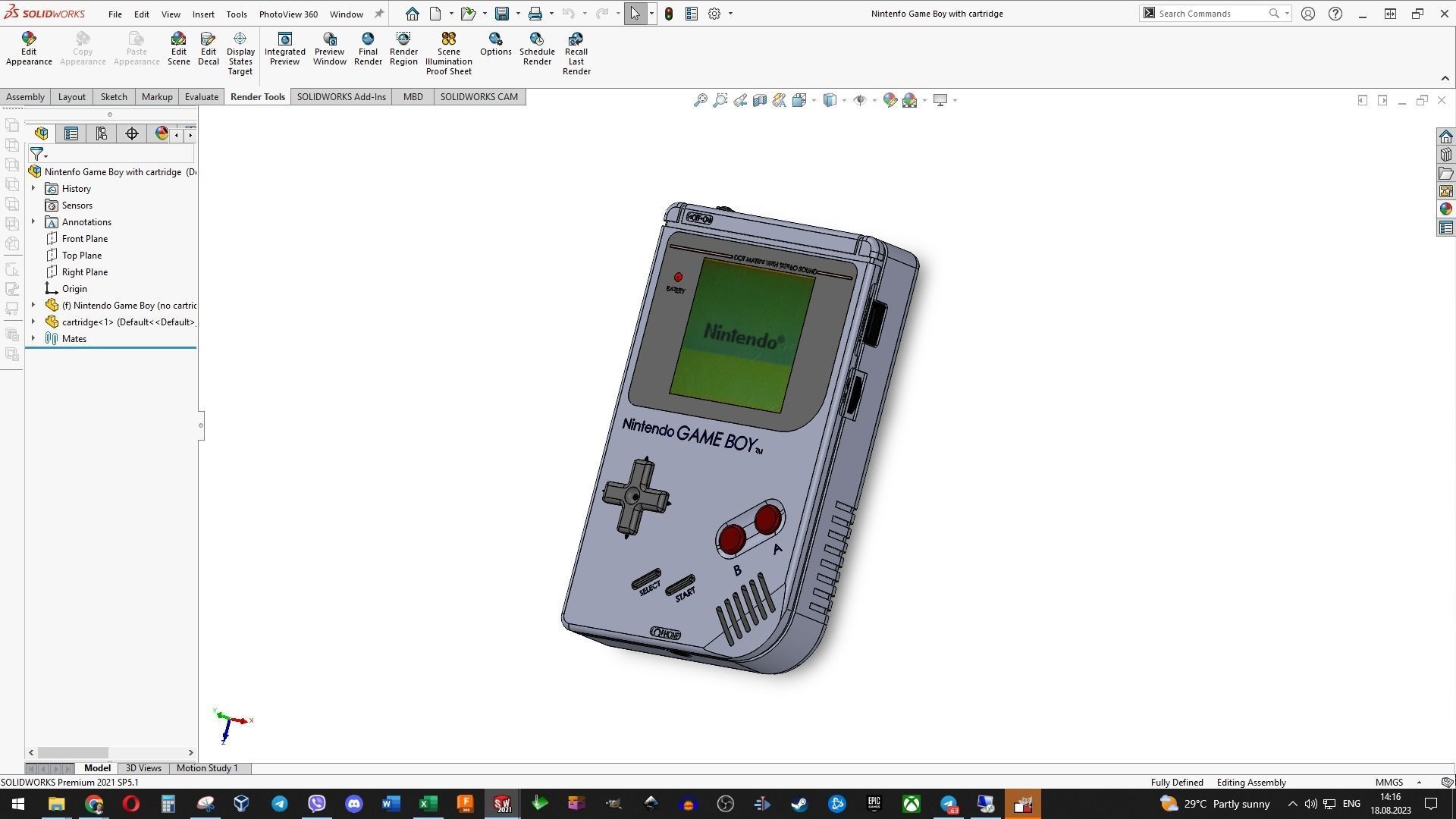
Task: Open the Insert menu
Action: pyautogui.click(x=203, y=14)
